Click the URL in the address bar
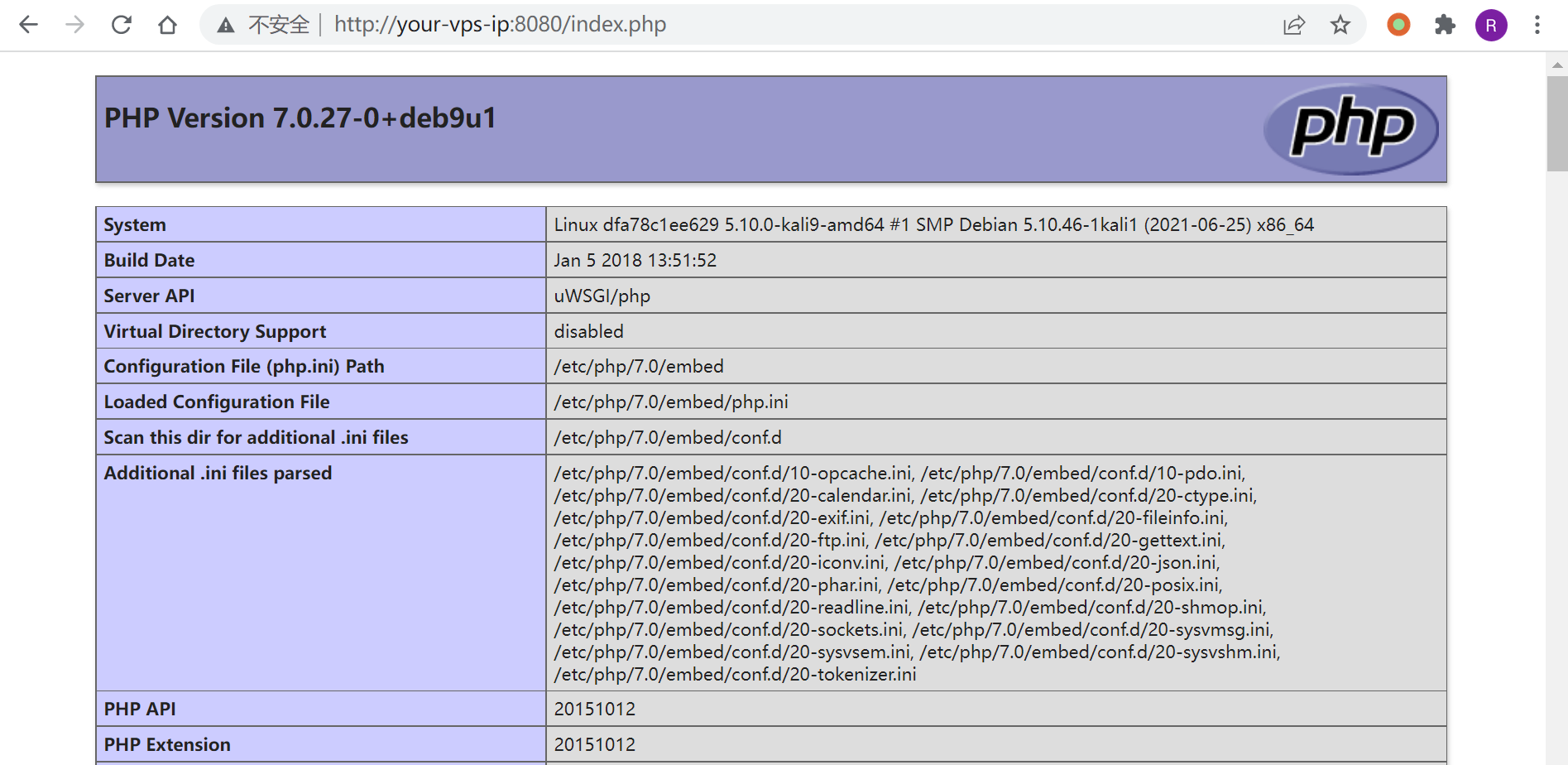This screenshot has height=765, width=1568. [x=500, y=25]
